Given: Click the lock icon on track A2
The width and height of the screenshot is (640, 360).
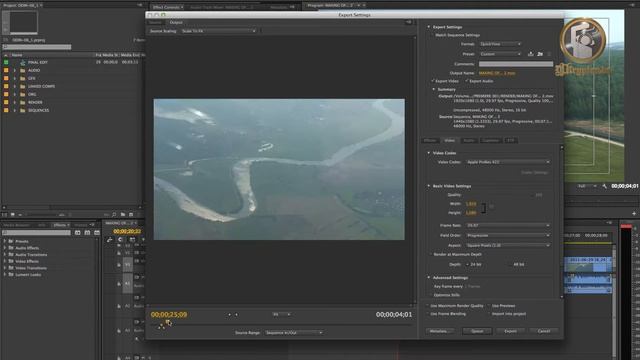Looking at the screenshot, I should [x=119, y=306].
